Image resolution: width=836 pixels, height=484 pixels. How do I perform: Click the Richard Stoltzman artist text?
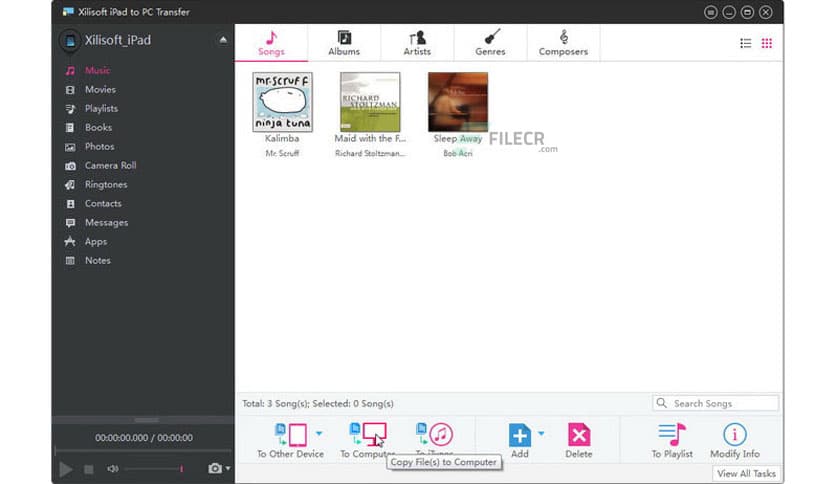pyautogui.click(x=370, y=154)
